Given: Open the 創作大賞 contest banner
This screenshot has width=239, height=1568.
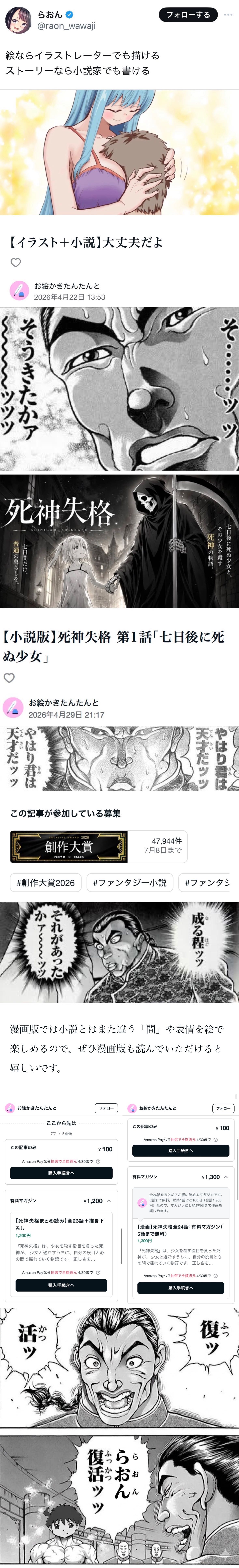Looking at the screenshot, I should click(x=68, y=846).
